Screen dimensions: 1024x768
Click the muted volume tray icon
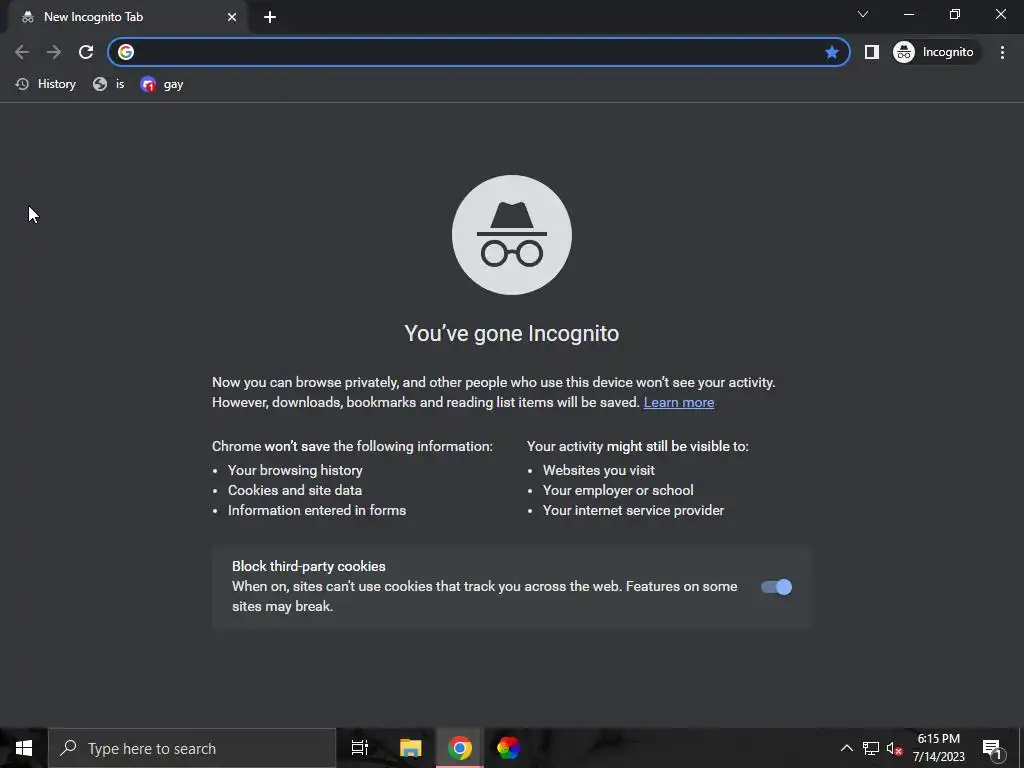(894, 748)
